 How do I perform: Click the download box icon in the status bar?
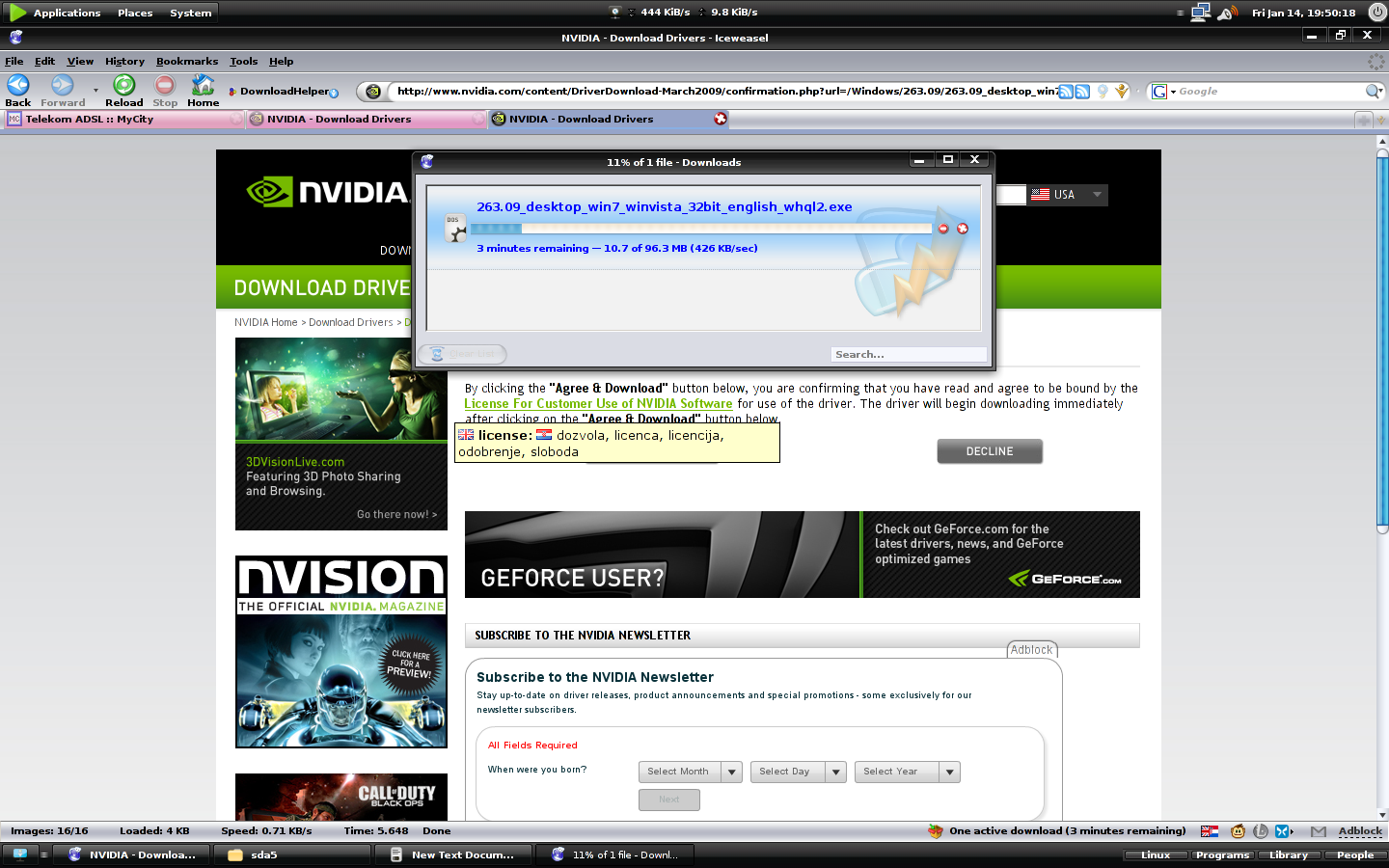pyautogui.click(x=935, y=831)
